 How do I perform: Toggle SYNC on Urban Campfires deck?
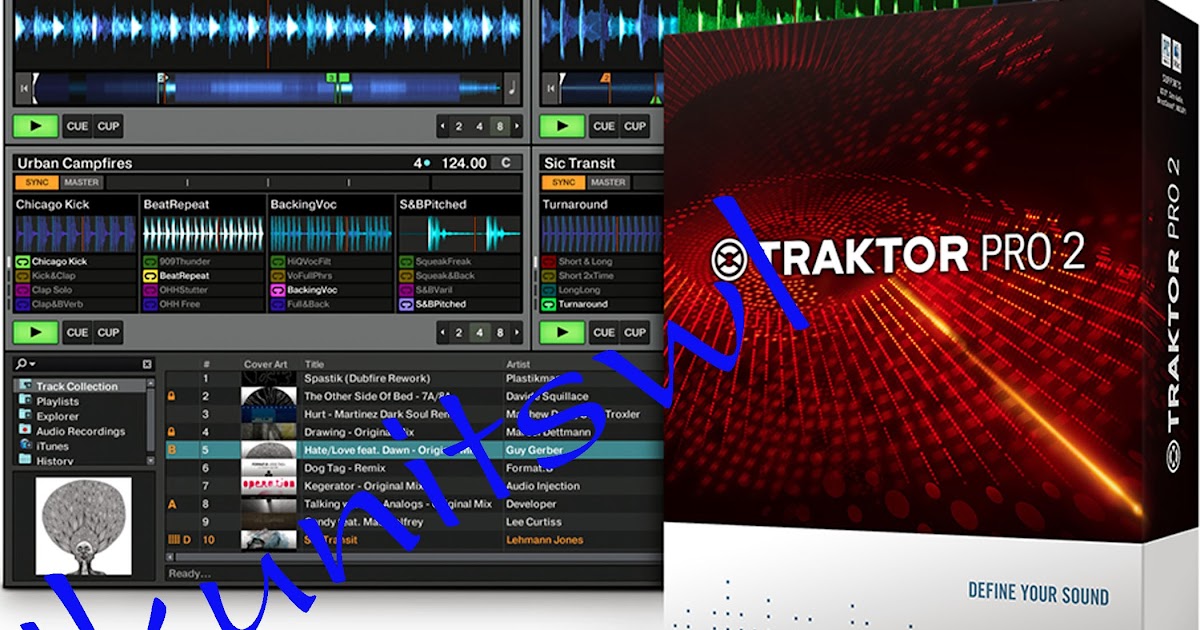(x=36, y=183)
